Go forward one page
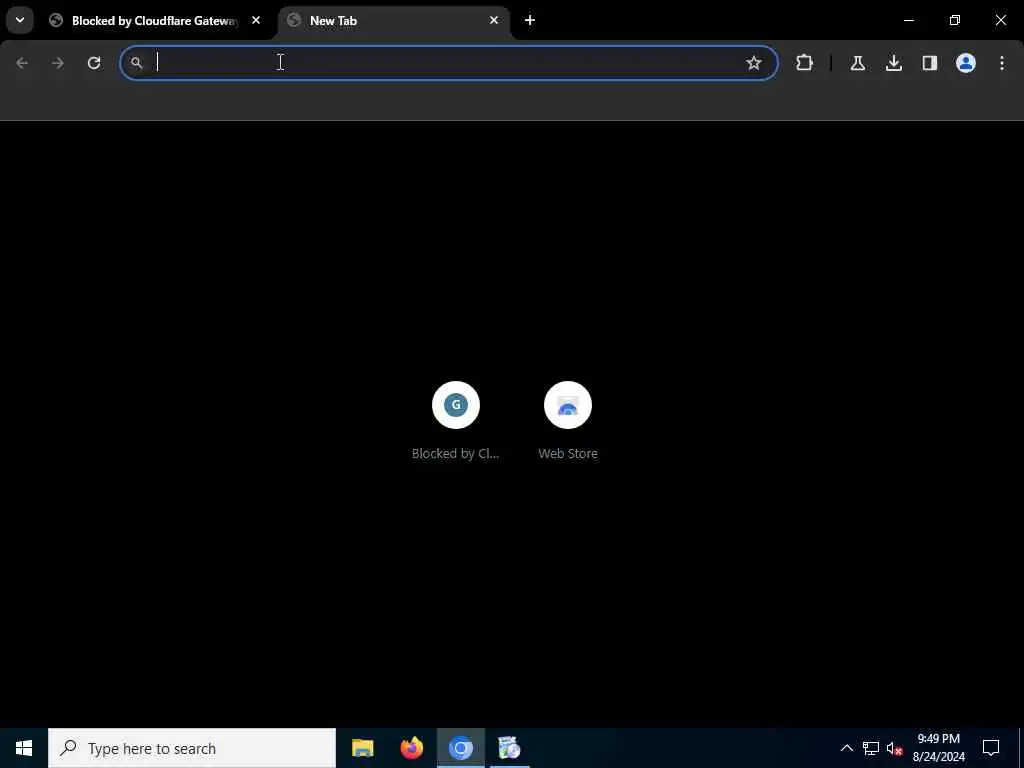 click(58, 63)
